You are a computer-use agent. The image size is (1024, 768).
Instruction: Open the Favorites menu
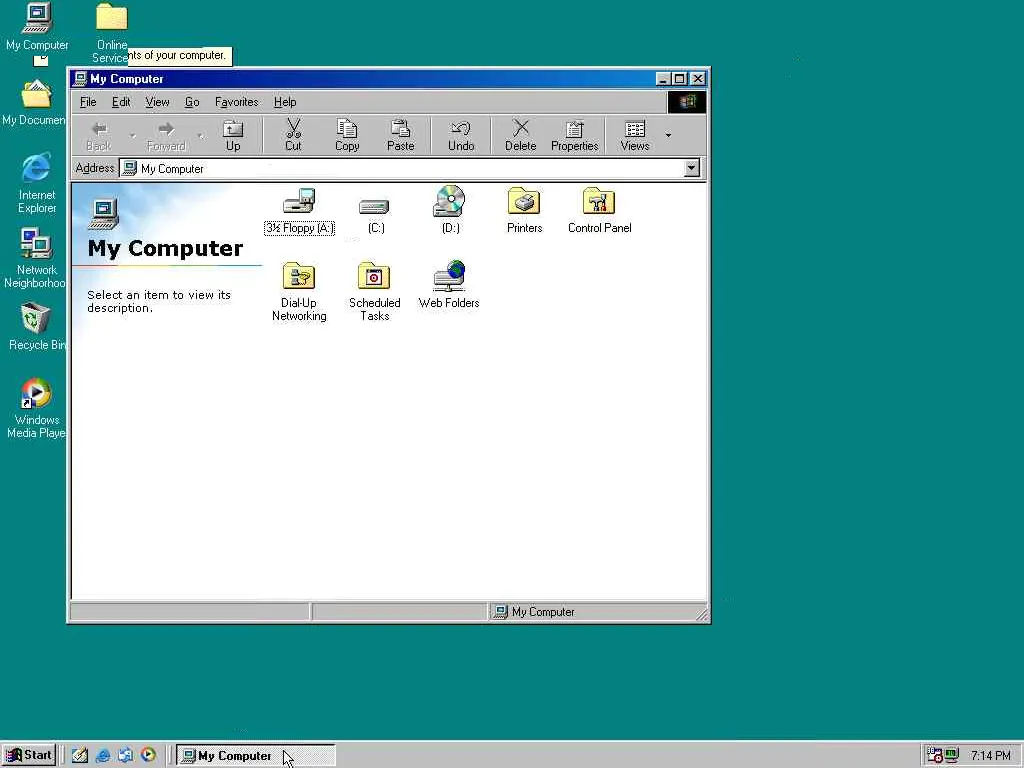[x=236, y=102]
